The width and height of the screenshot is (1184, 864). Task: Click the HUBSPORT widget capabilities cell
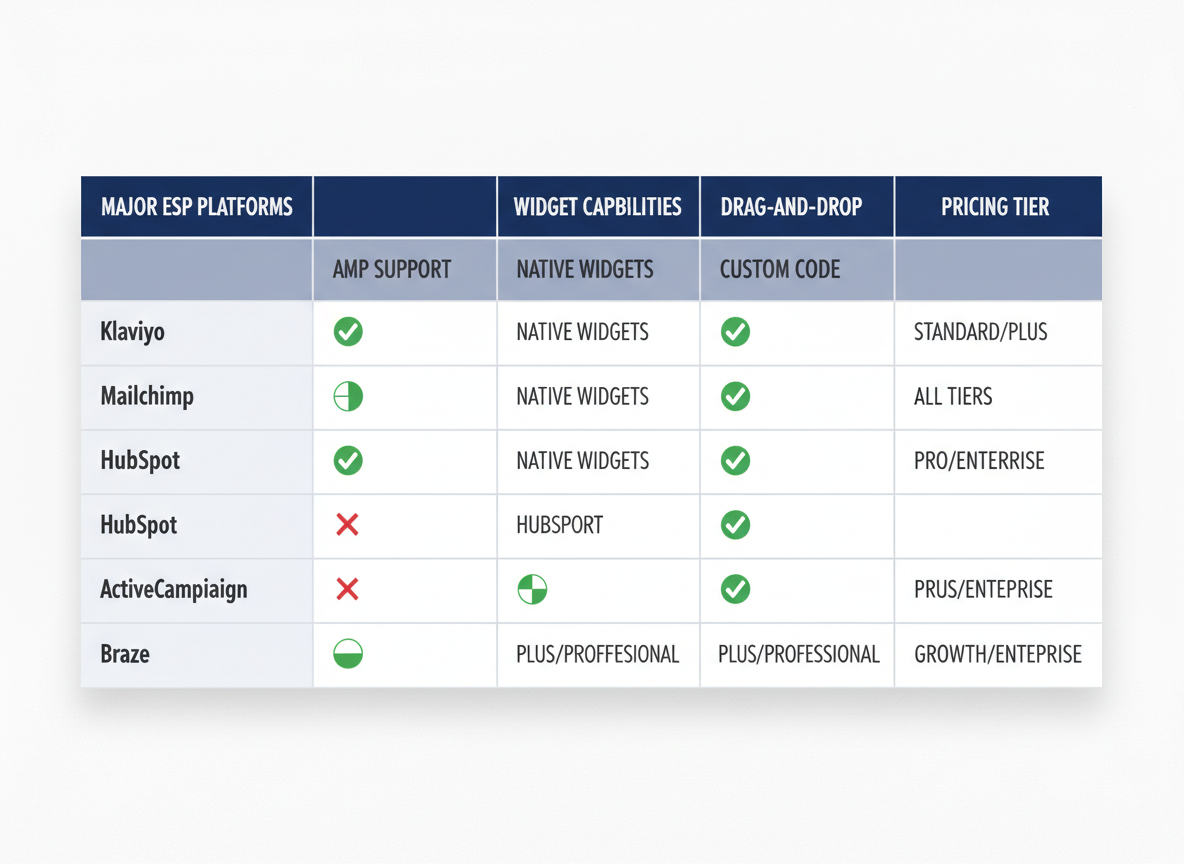[x=560, y=525]
